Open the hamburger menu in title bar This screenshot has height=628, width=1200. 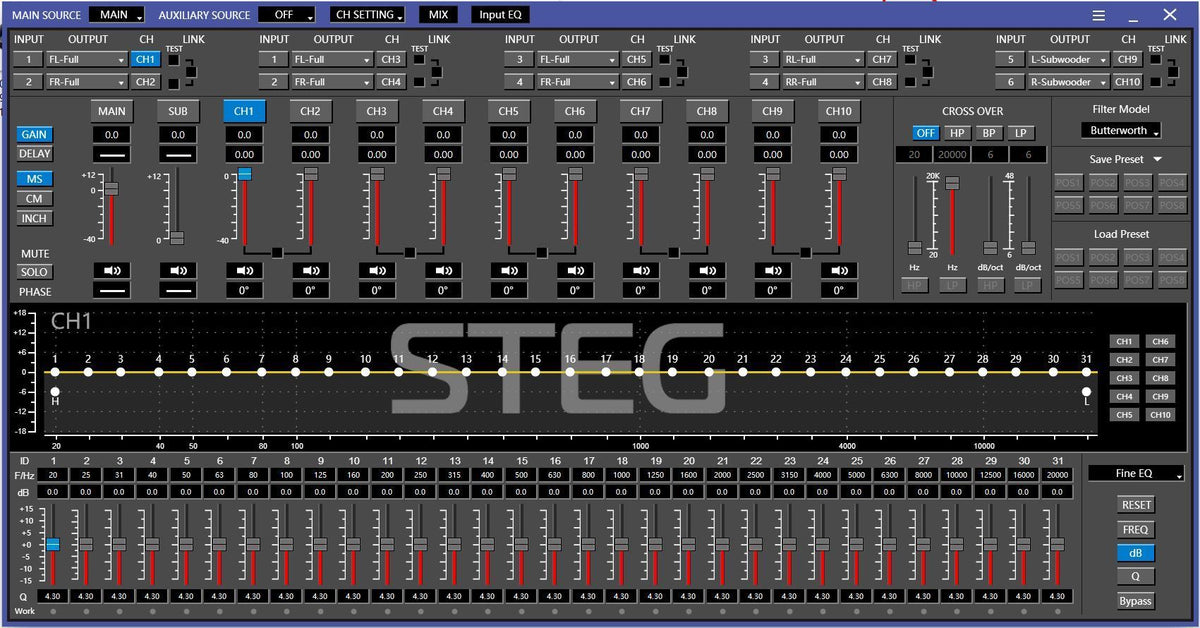(1099, 15)
